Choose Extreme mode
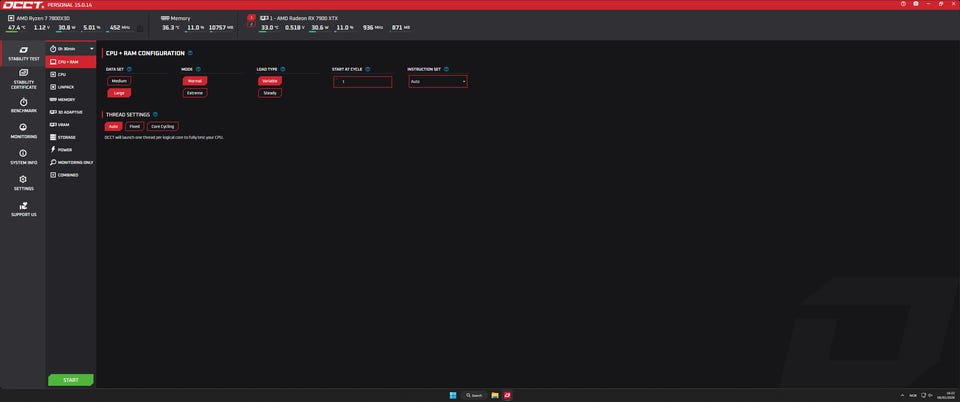 (195, 93)
